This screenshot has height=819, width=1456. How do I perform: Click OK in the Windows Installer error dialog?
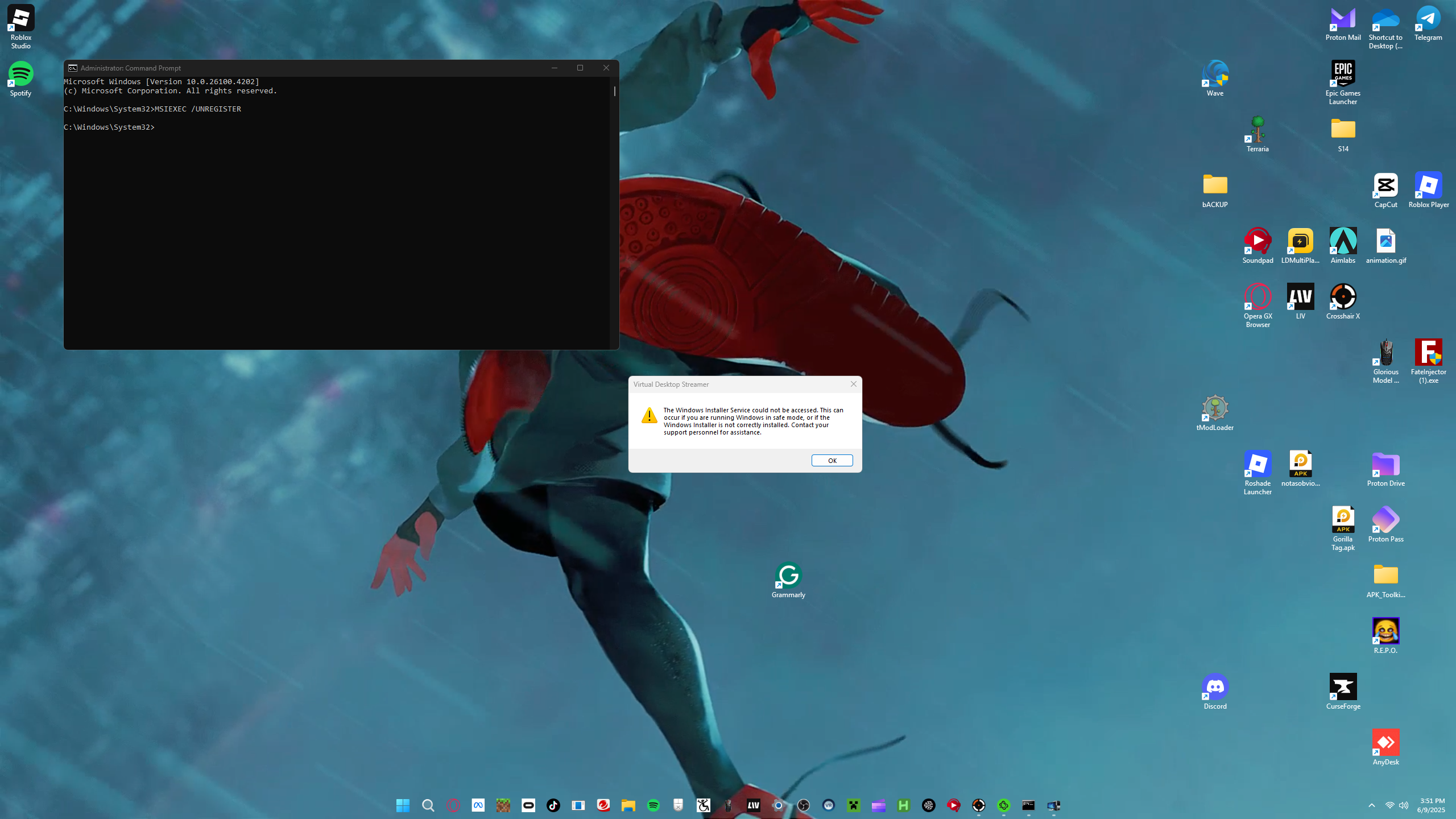(x=832, y=461)
